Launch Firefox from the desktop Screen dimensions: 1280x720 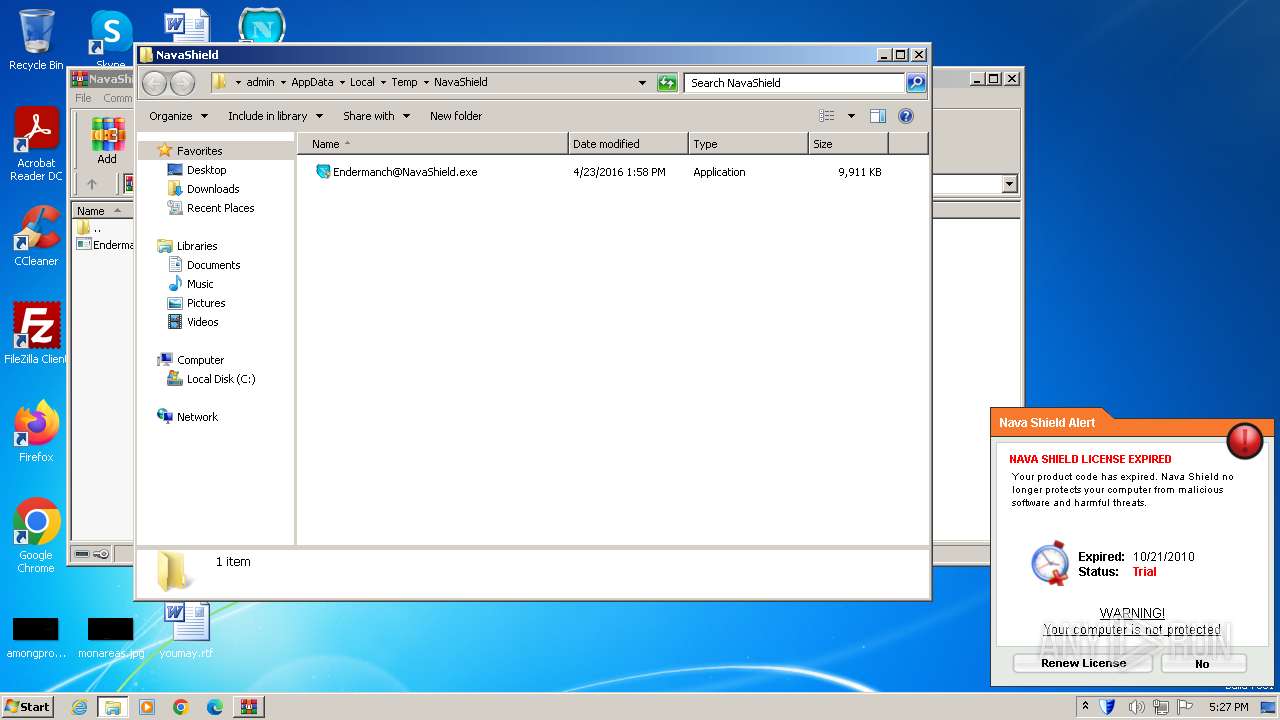click(x=36, y=432)
